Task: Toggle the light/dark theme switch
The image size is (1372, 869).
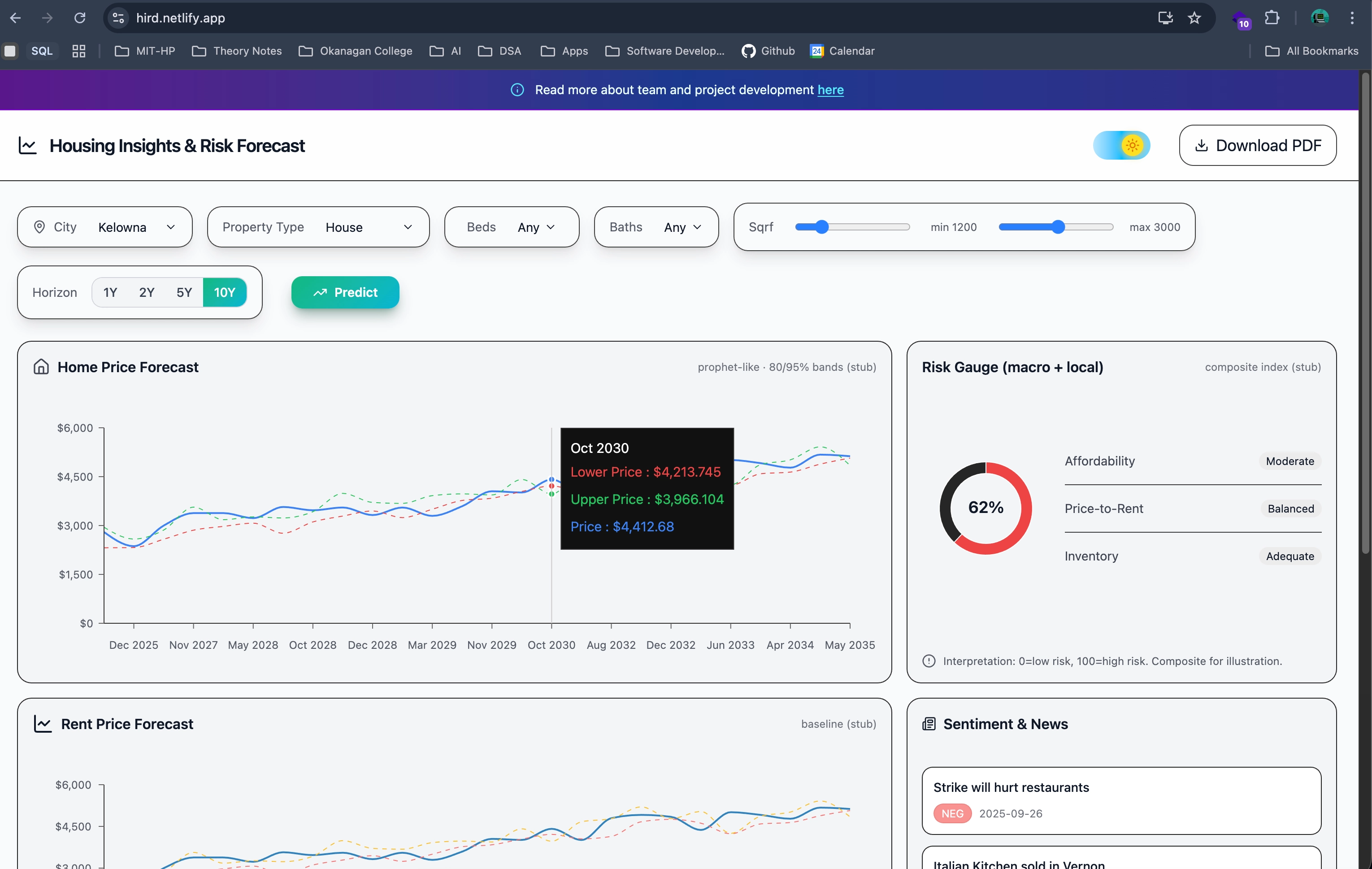Action: coord(1121,145)
